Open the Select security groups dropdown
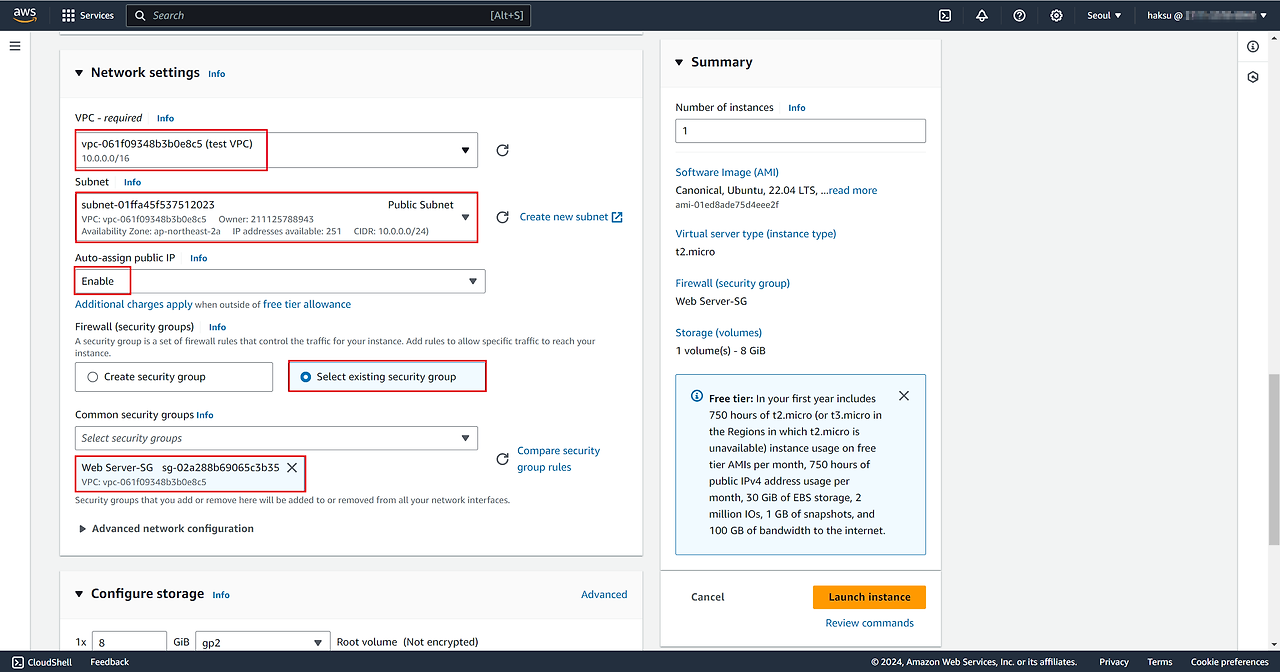 (x=276, y=438)
